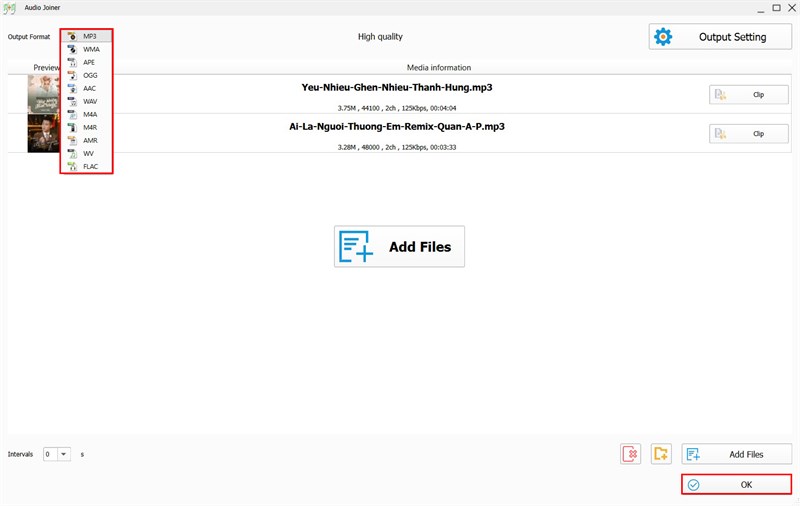This screenshot has width=800, height=506.
Task: Select MP3 in output format list
Action: point(89,36)
